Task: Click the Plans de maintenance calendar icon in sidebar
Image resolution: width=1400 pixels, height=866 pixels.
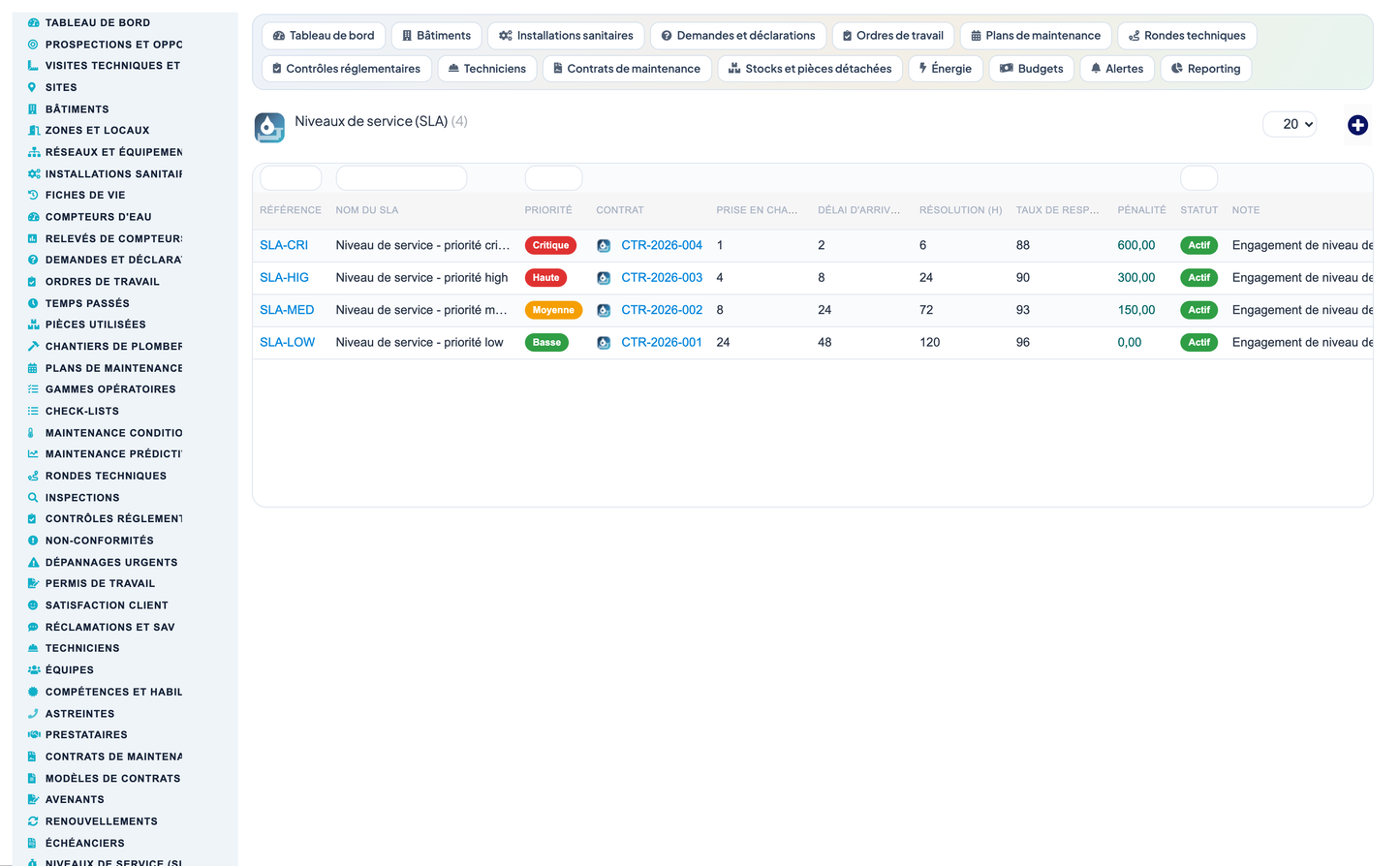Action: coord(33,368)
